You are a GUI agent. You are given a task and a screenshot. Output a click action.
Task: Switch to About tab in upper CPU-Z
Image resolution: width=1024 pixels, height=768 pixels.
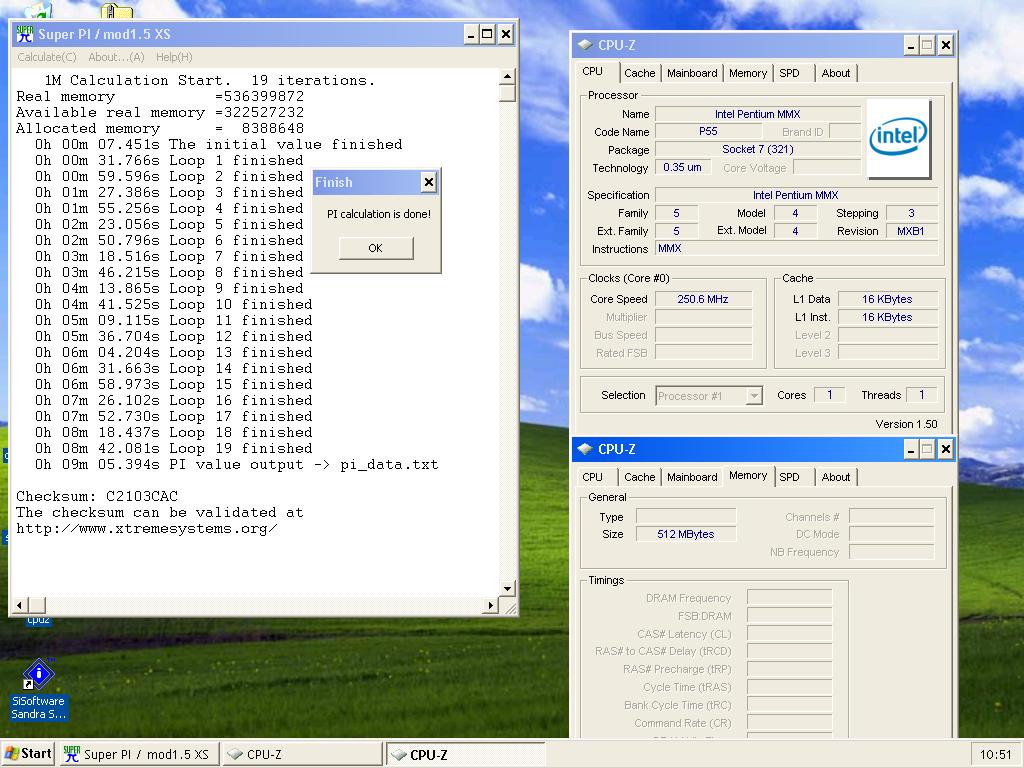(836, 73)
